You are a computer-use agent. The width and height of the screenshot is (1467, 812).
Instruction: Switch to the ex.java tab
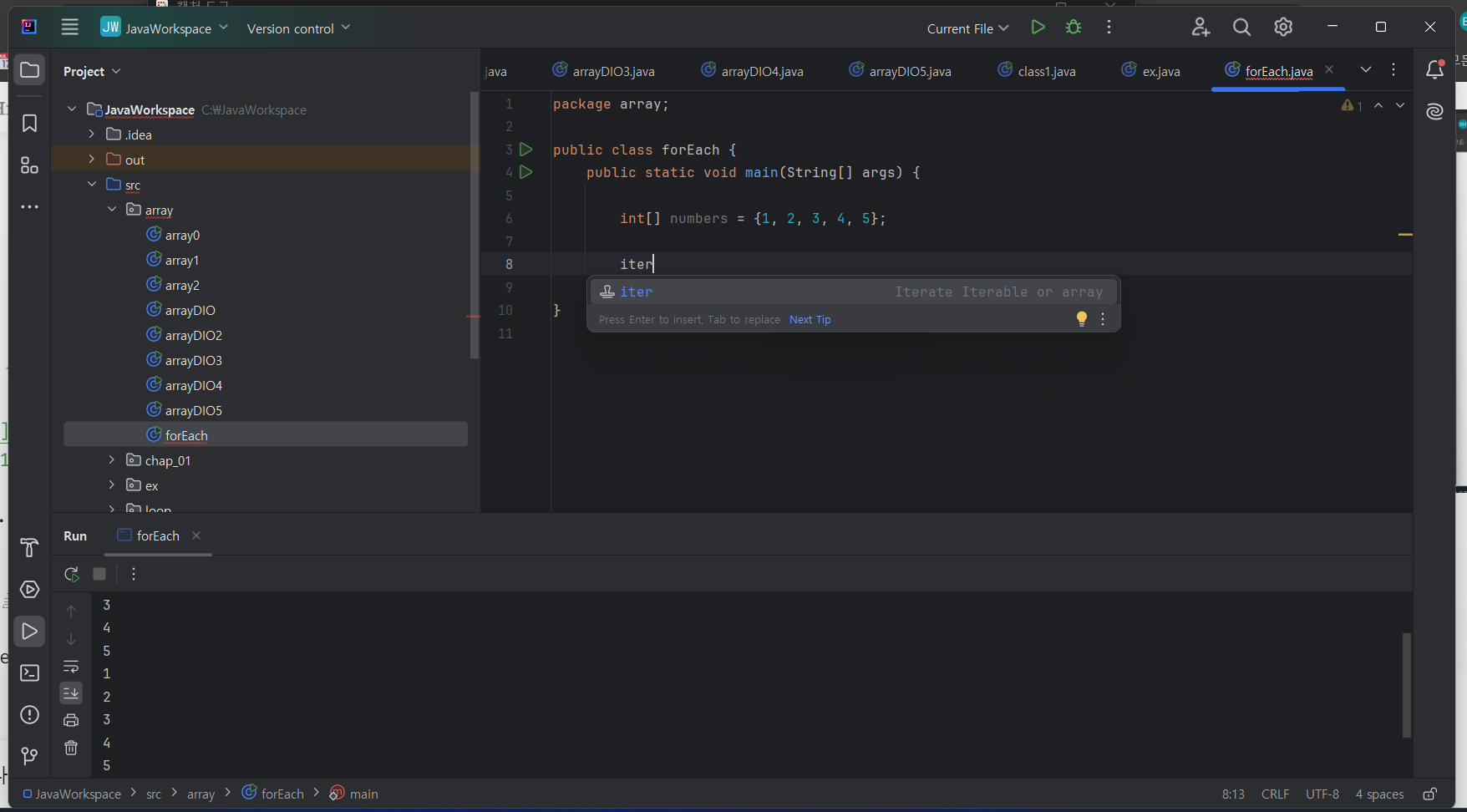[x=1151, y=71]
